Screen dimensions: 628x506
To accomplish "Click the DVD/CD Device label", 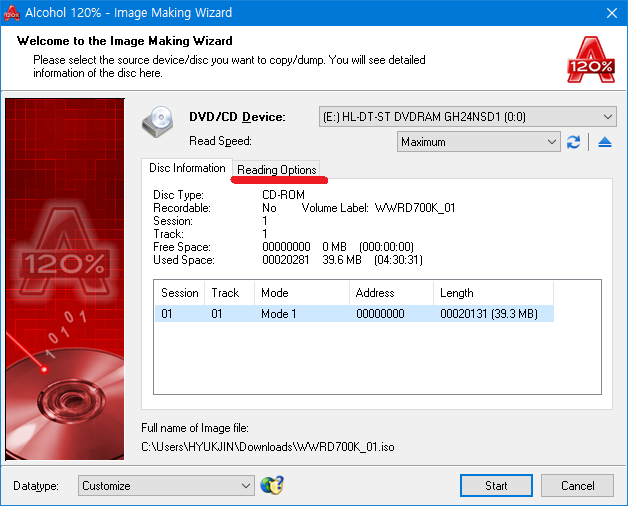I will point(238,117).
